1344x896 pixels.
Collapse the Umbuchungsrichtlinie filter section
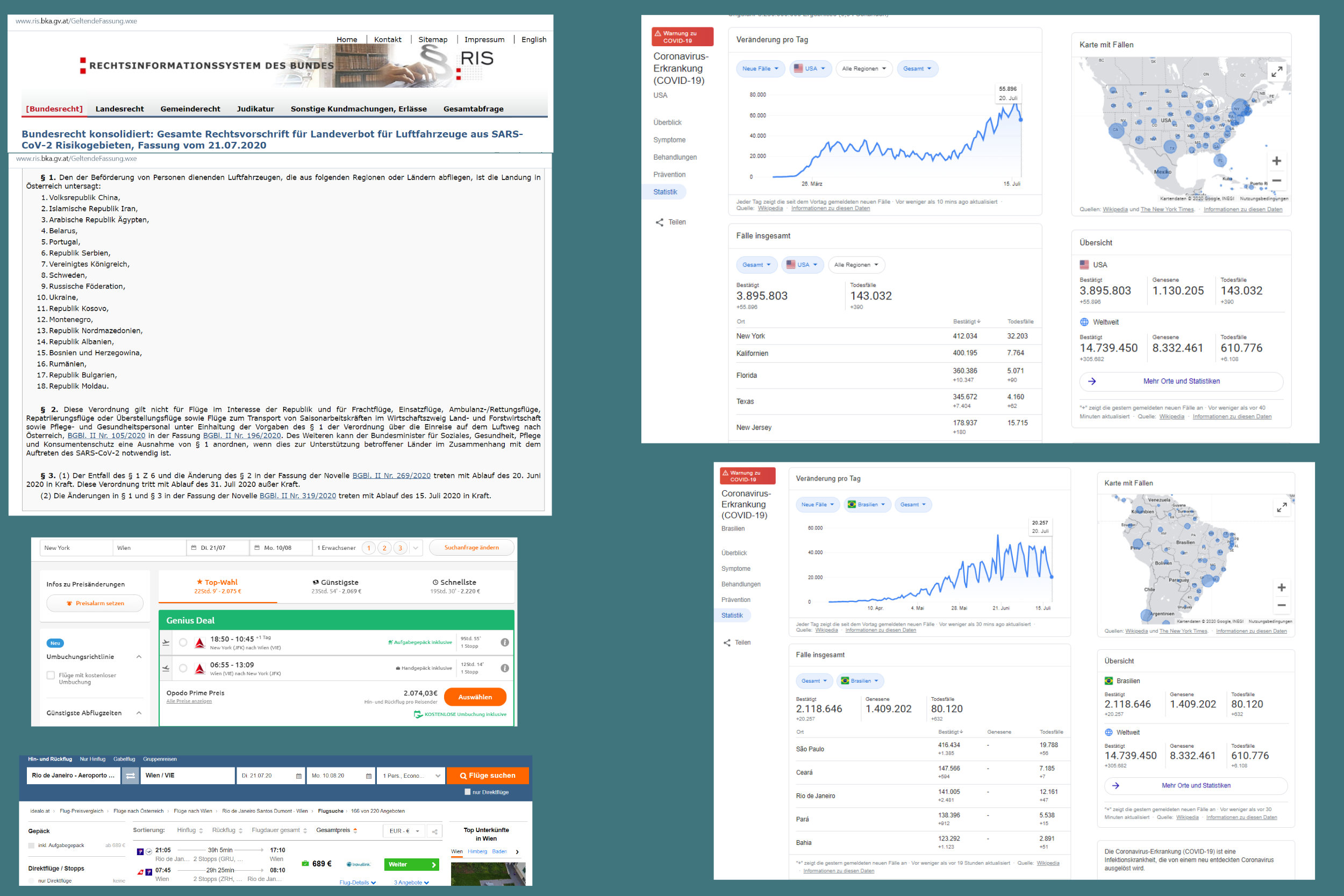[139, 657]
